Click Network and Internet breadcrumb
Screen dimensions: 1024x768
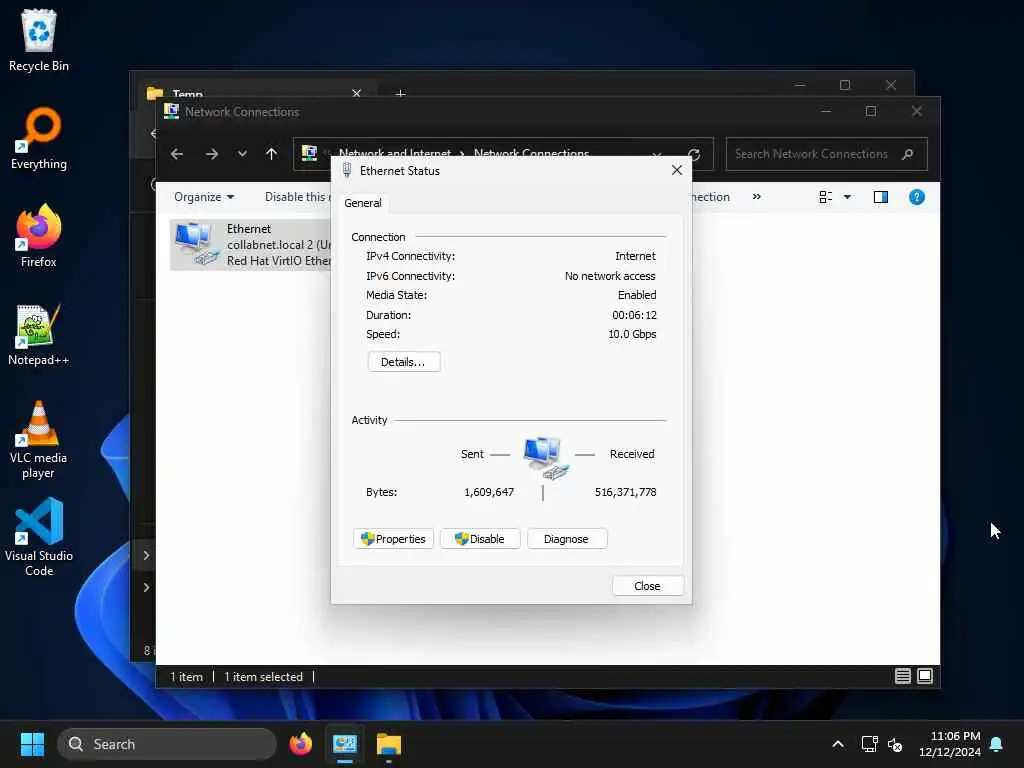[394, 153]
